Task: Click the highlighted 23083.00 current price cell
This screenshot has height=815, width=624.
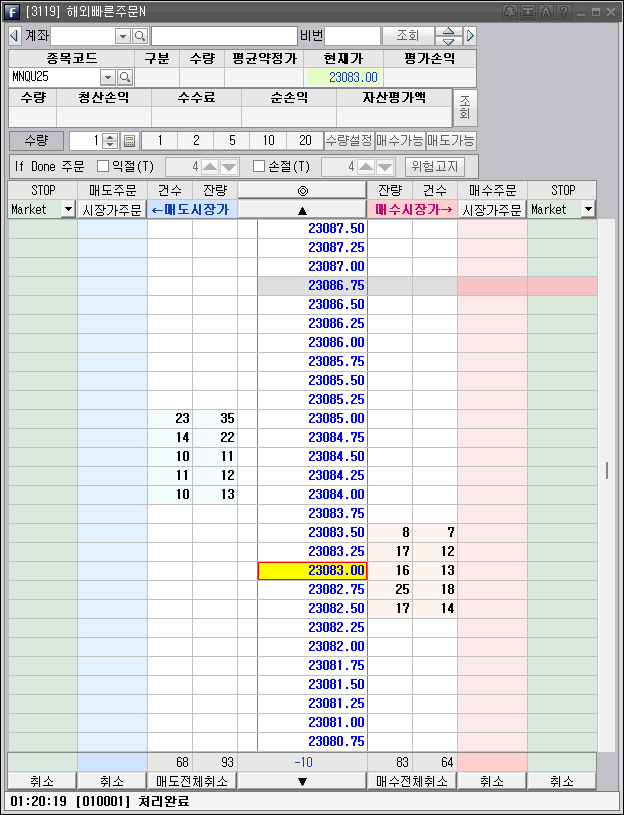Action: (x=312, y=571)
